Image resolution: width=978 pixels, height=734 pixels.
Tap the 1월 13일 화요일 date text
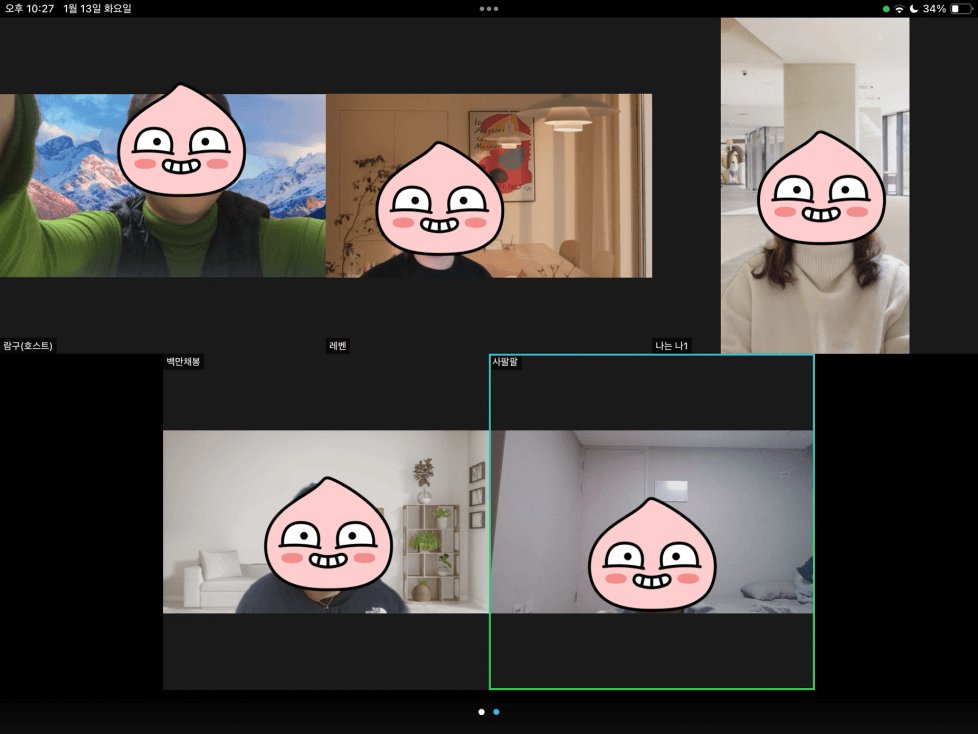point(97,9)
